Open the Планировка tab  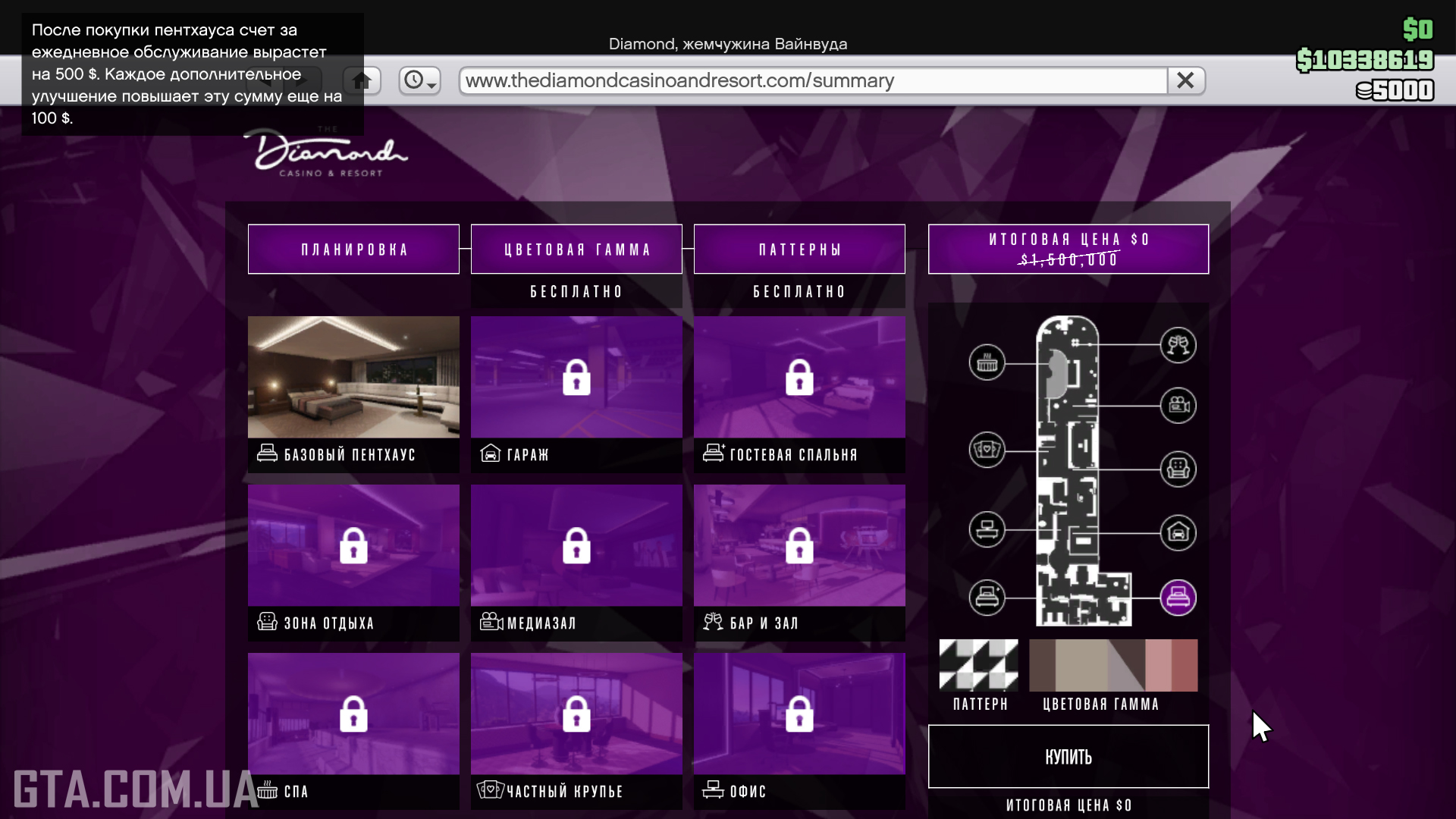(x=353, y=249)
